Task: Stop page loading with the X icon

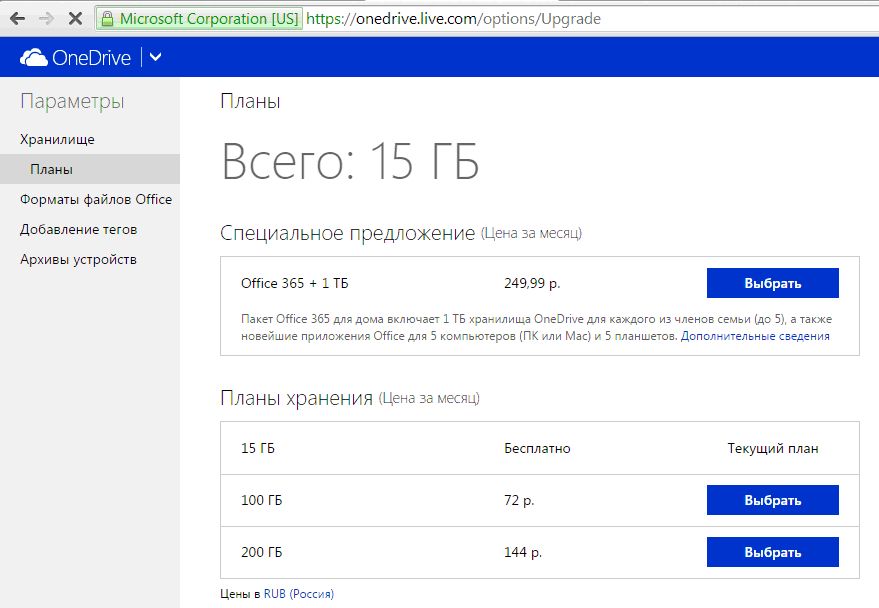Action: 76,18
